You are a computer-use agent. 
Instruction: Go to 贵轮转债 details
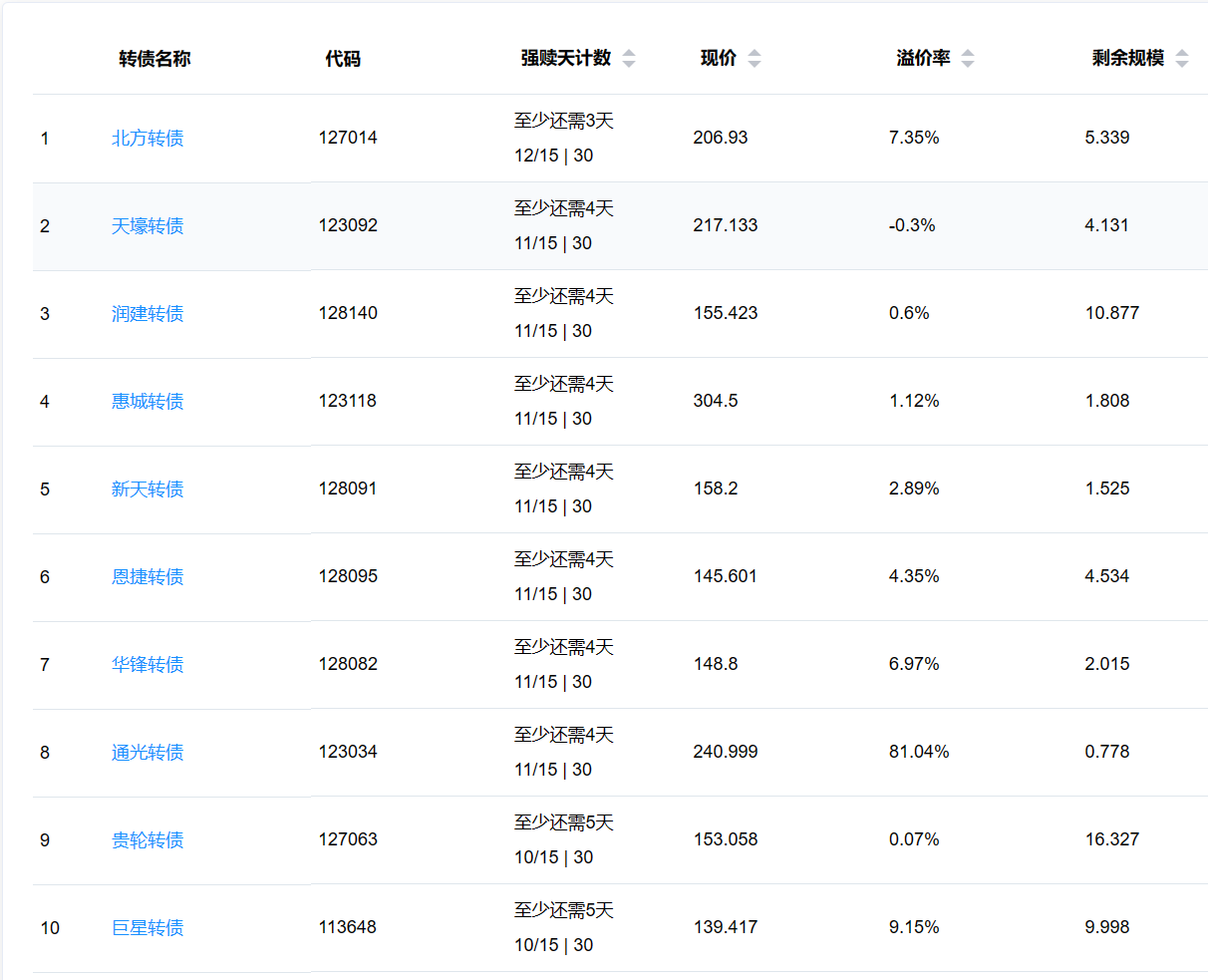(x=148, y=840)
